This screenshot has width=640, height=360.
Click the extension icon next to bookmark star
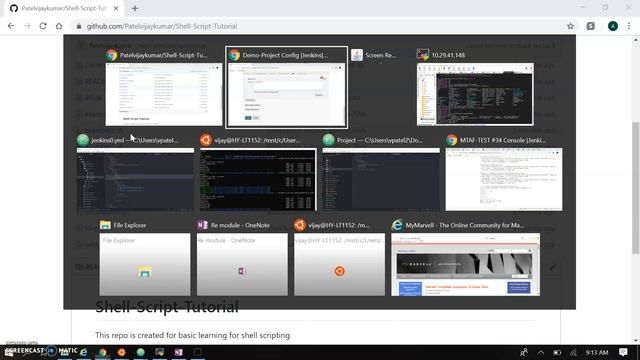[x=591, y=26]
